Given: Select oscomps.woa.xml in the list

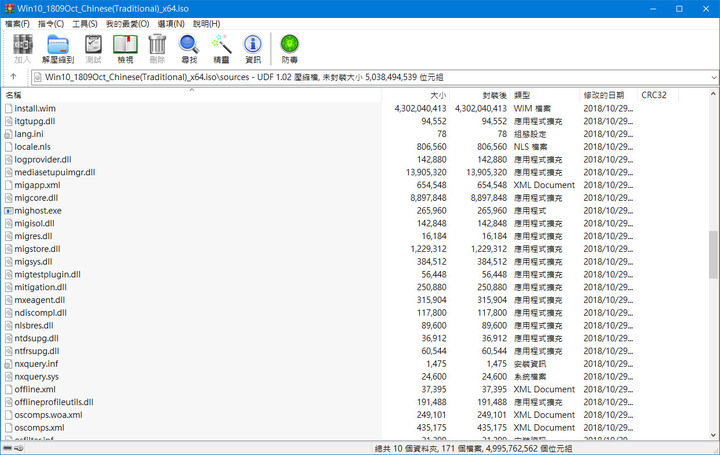Looking at the screenshot, I should click(48, 415).
